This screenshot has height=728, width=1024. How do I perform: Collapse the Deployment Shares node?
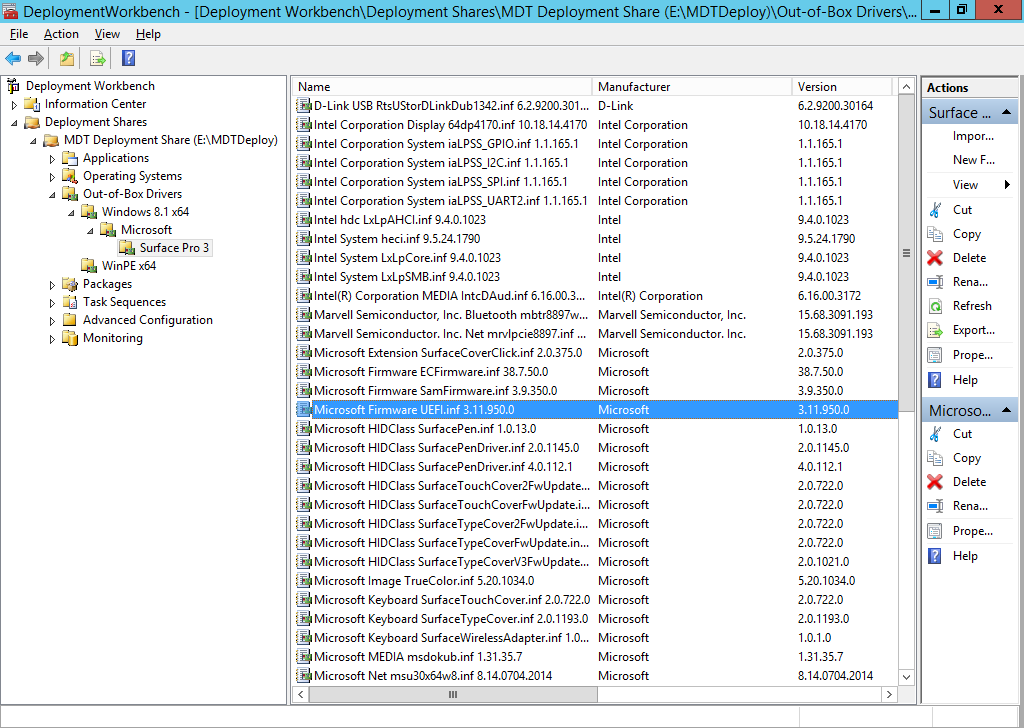(14, 122)
